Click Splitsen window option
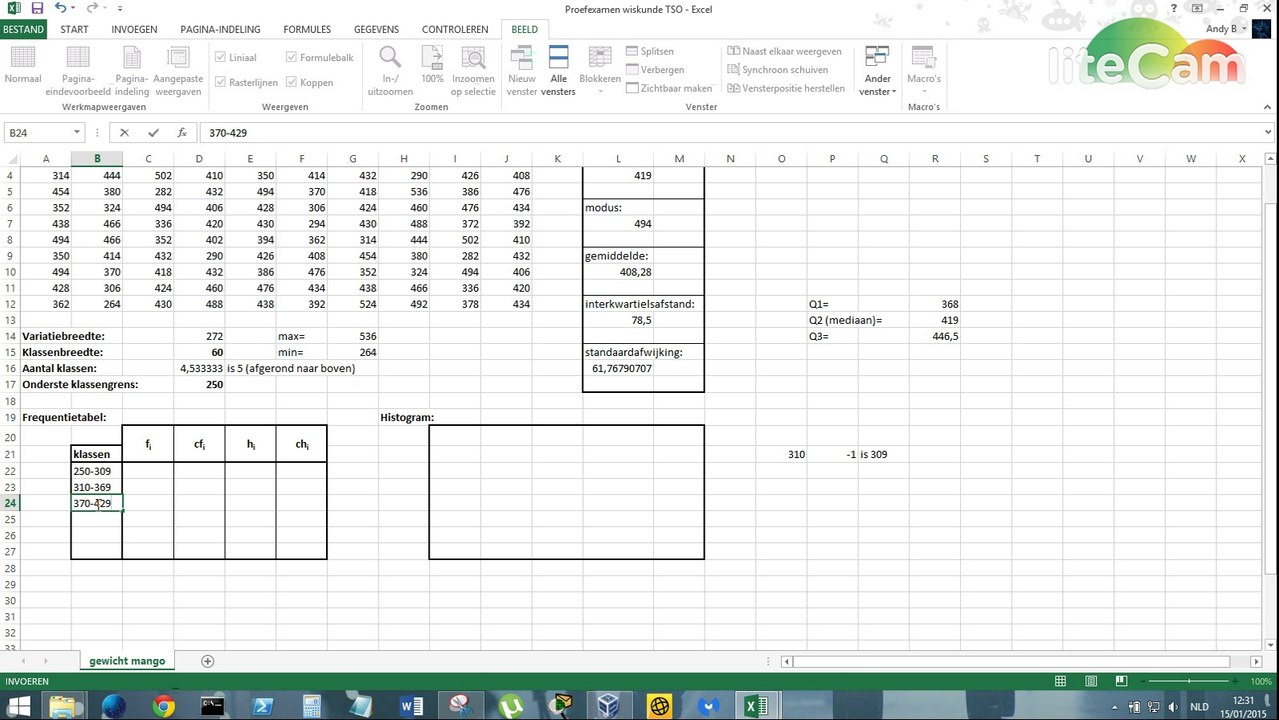This screenshot has width=1279, height=720. click(x=650, y=51)
